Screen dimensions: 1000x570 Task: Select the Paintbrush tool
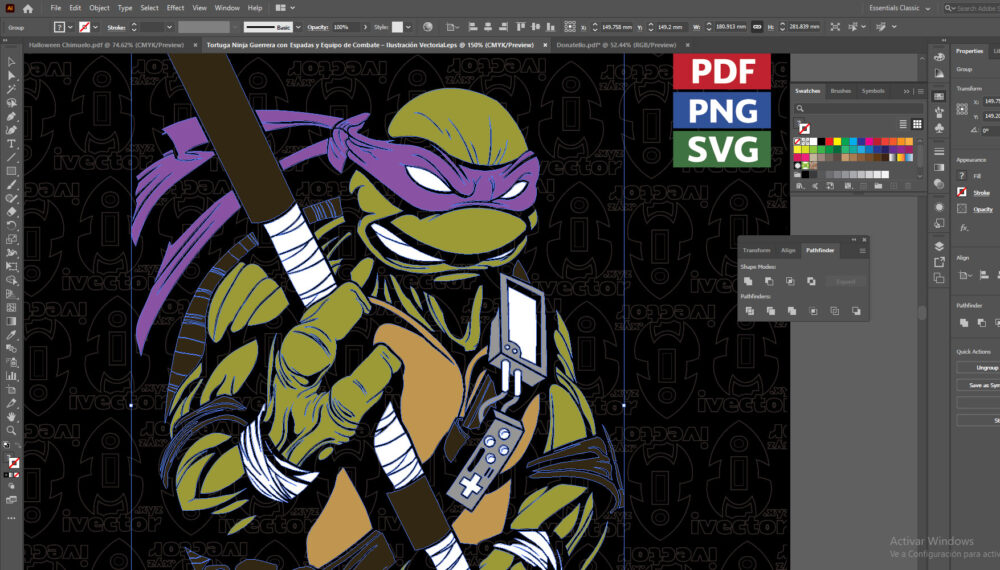click(x=11, y=185)
